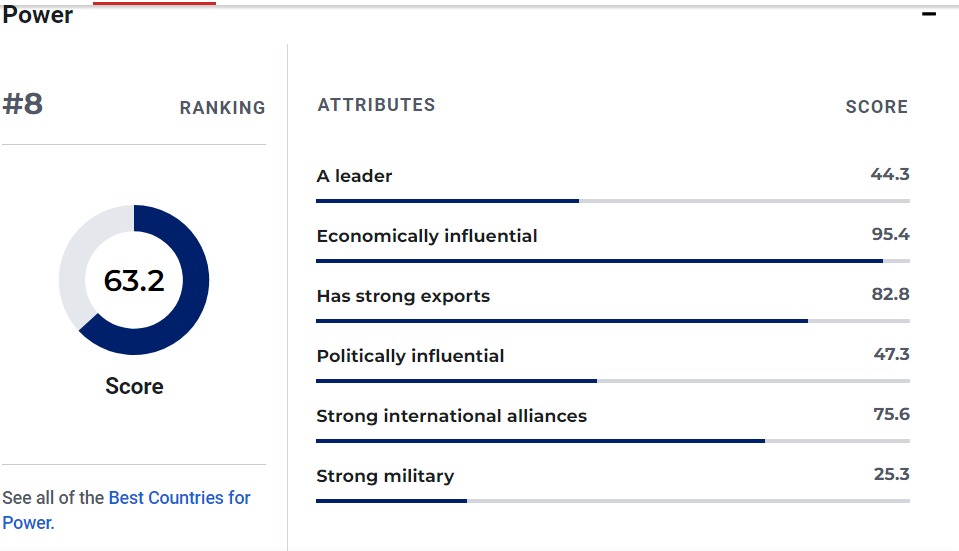Click the Politically influential score bar

612,381
